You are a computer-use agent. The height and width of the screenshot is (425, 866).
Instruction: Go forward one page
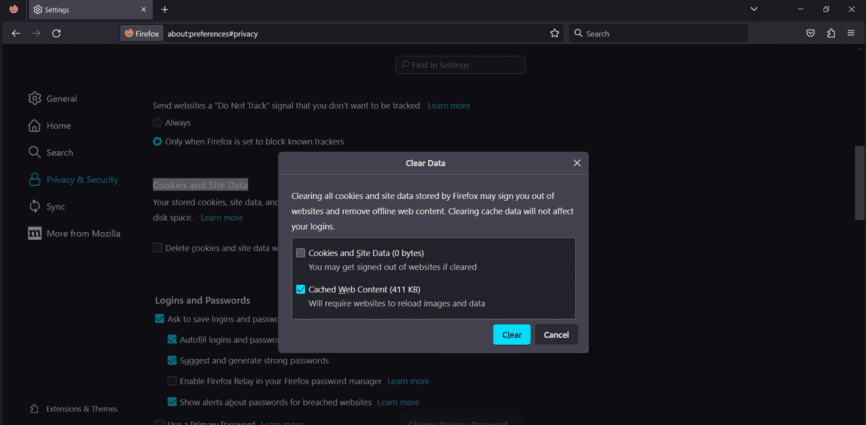point(36,33)
